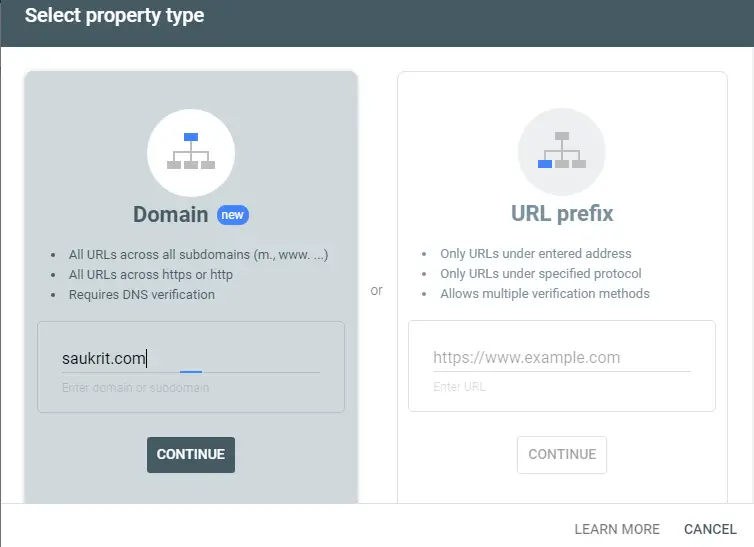Click the Domain property network icon
The width and height of the screenshot is (754, 547).
tap(191, 152)
